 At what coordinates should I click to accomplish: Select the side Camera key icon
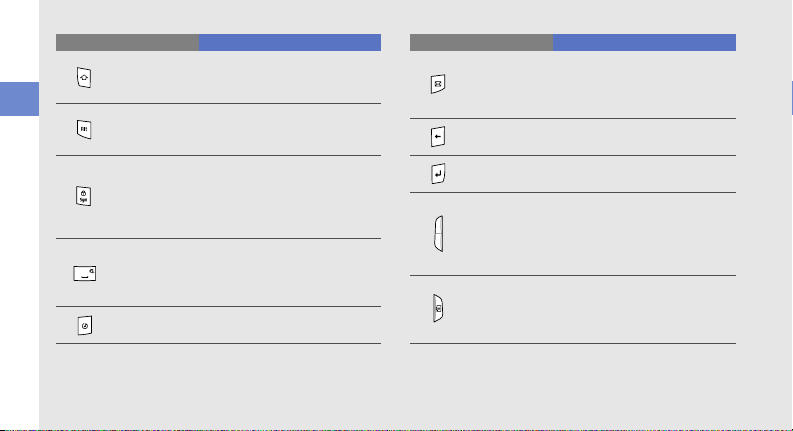438,308
